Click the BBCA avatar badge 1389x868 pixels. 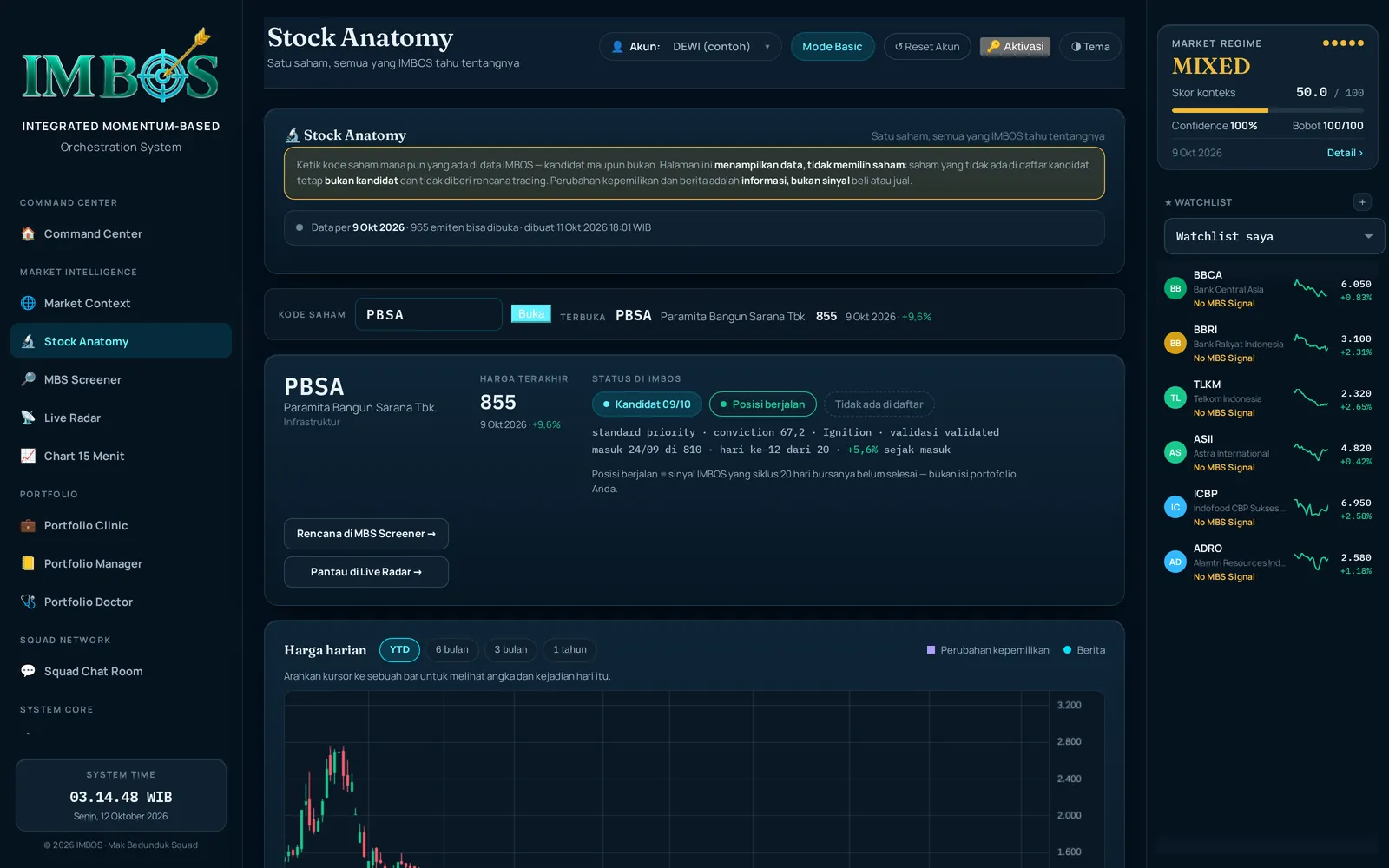pos(1175,288)
